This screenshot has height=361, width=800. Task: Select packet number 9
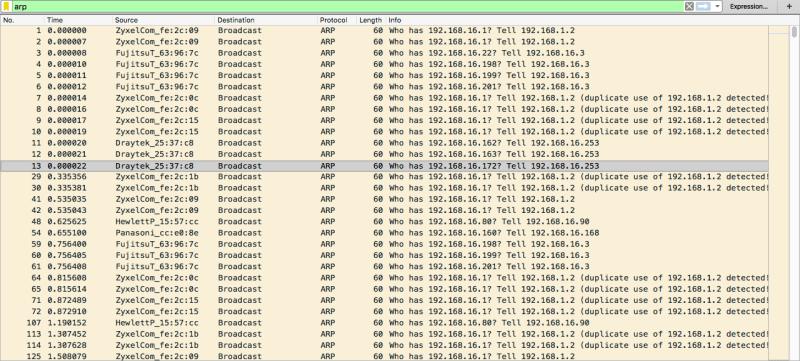(384, 120)
